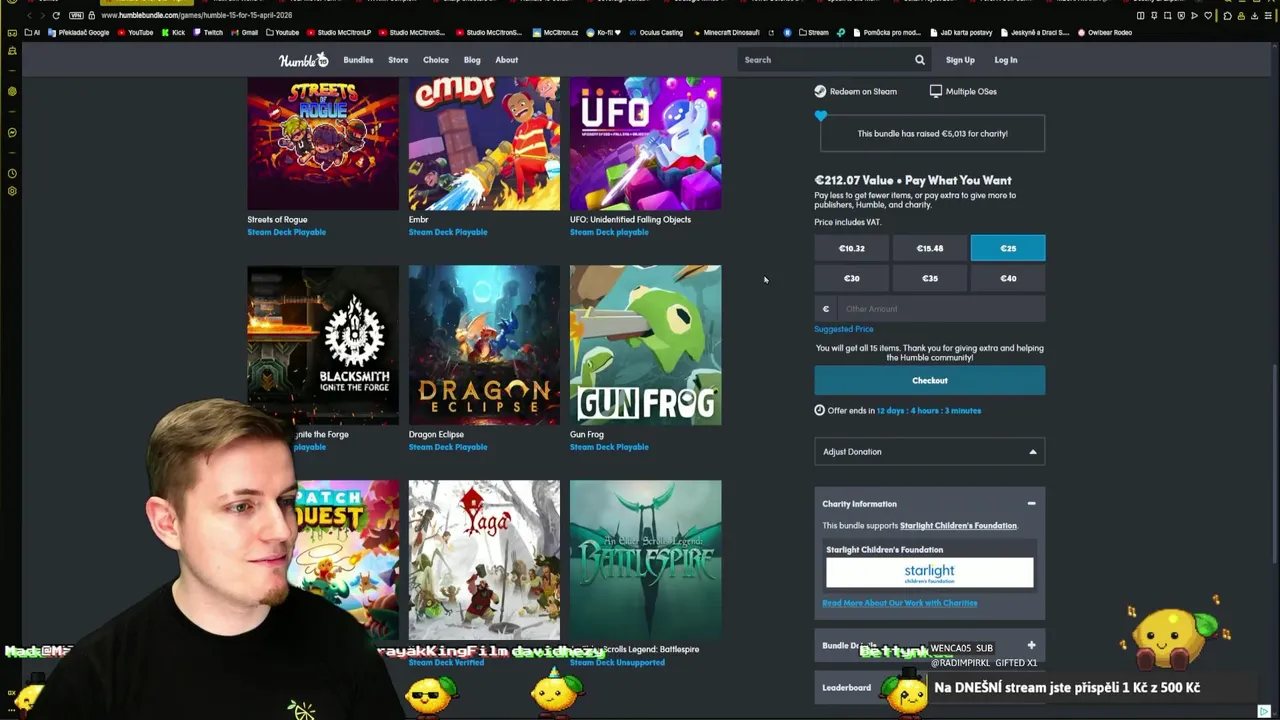Select the €15.48 price tier
This screenshot has height=720, width=1280.
[x=930, y=248]
